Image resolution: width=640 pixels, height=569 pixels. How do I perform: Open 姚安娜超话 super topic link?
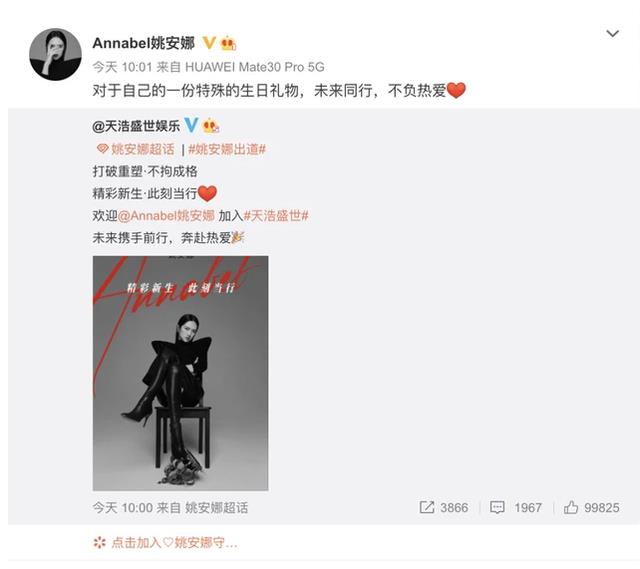click(142, 149)
